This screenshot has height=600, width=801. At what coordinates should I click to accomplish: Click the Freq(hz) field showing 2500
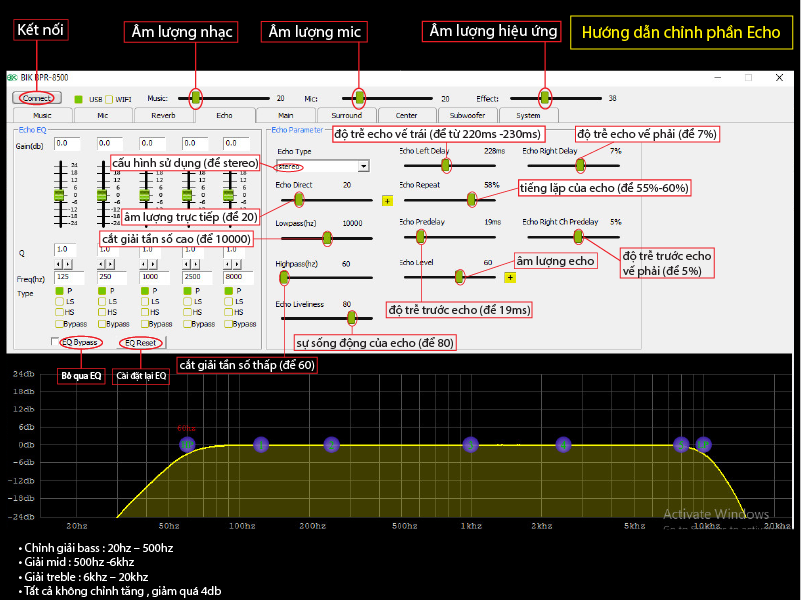[x=197, y=277]
